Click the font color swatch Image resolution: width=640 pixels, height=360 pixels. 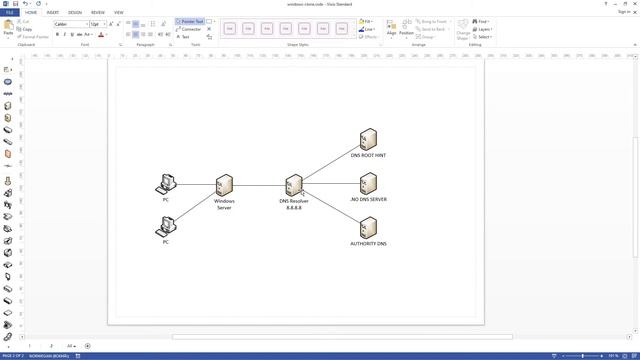pyautogui.click(x=101, y=35)
